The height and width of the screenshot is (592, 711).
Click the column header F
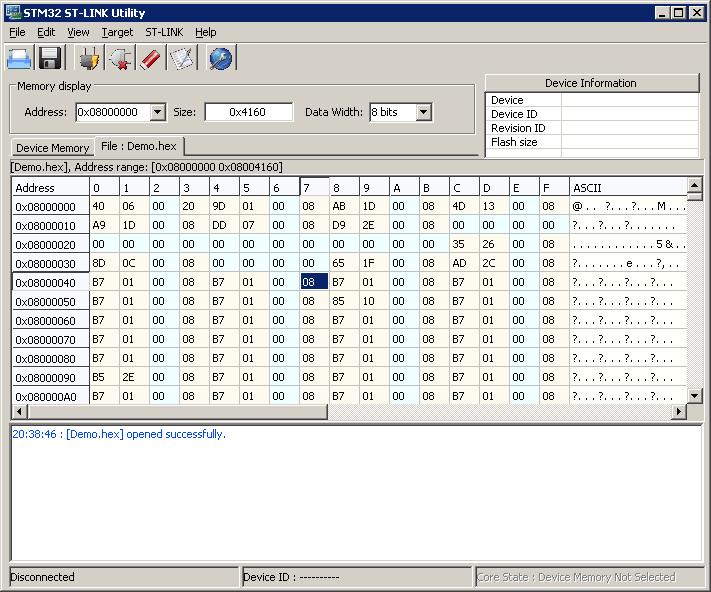point(554,188)
